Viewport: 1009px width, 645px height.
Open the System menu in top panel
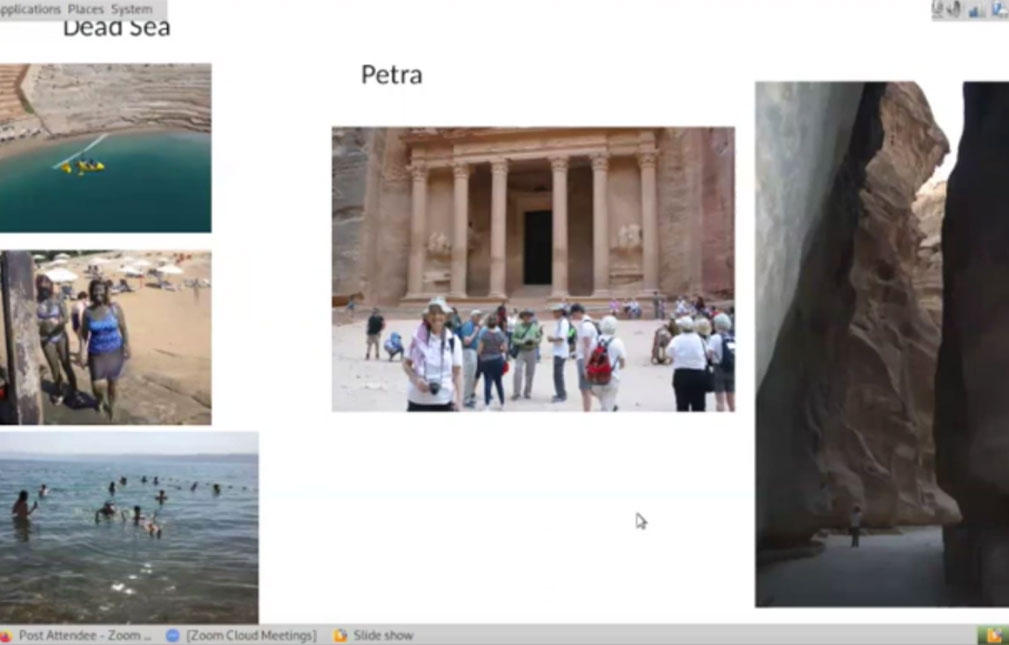[x=132, y=9]
